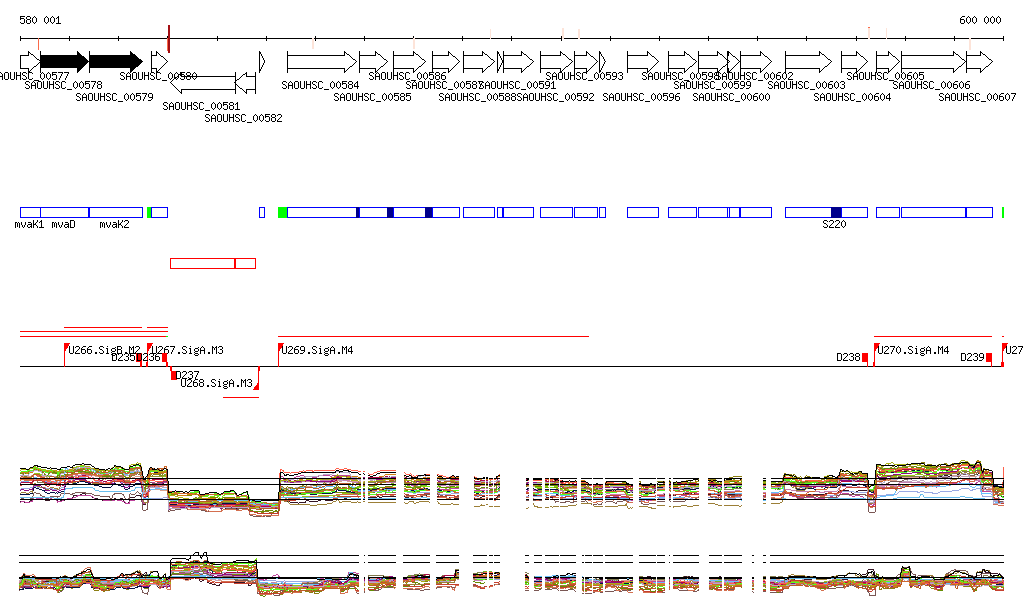This screenshot has width=1024, height=611.
Task: Click the SAOUHSC_00582 gene label
Action: tap(244, 118)
